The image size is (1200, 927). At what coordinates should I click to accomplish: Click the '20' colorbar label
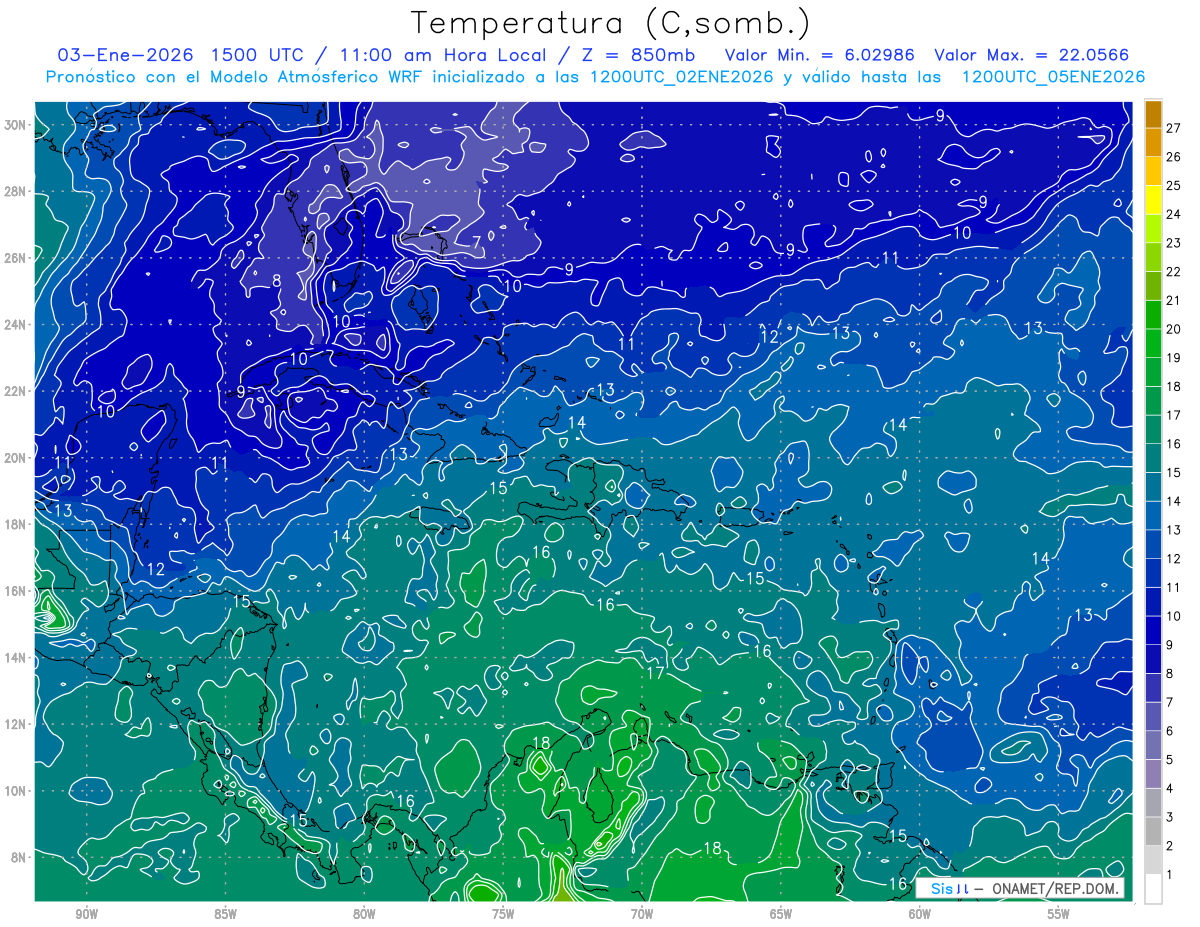[1173, 329]
